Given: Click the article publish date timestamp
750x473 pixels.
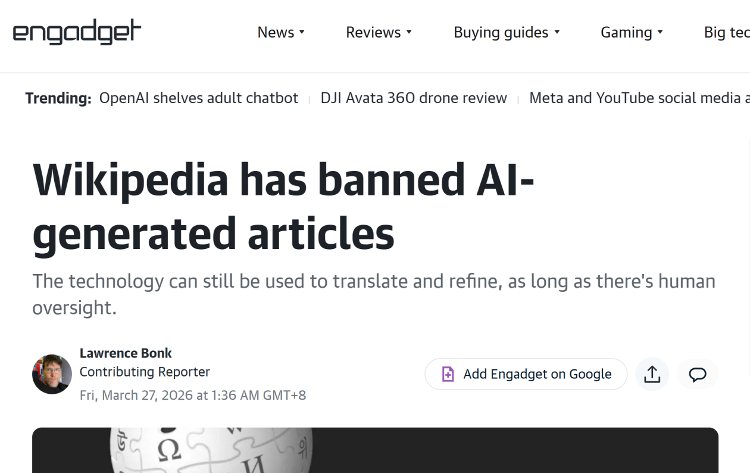Looking at the screenshot, I should point(192,395).
